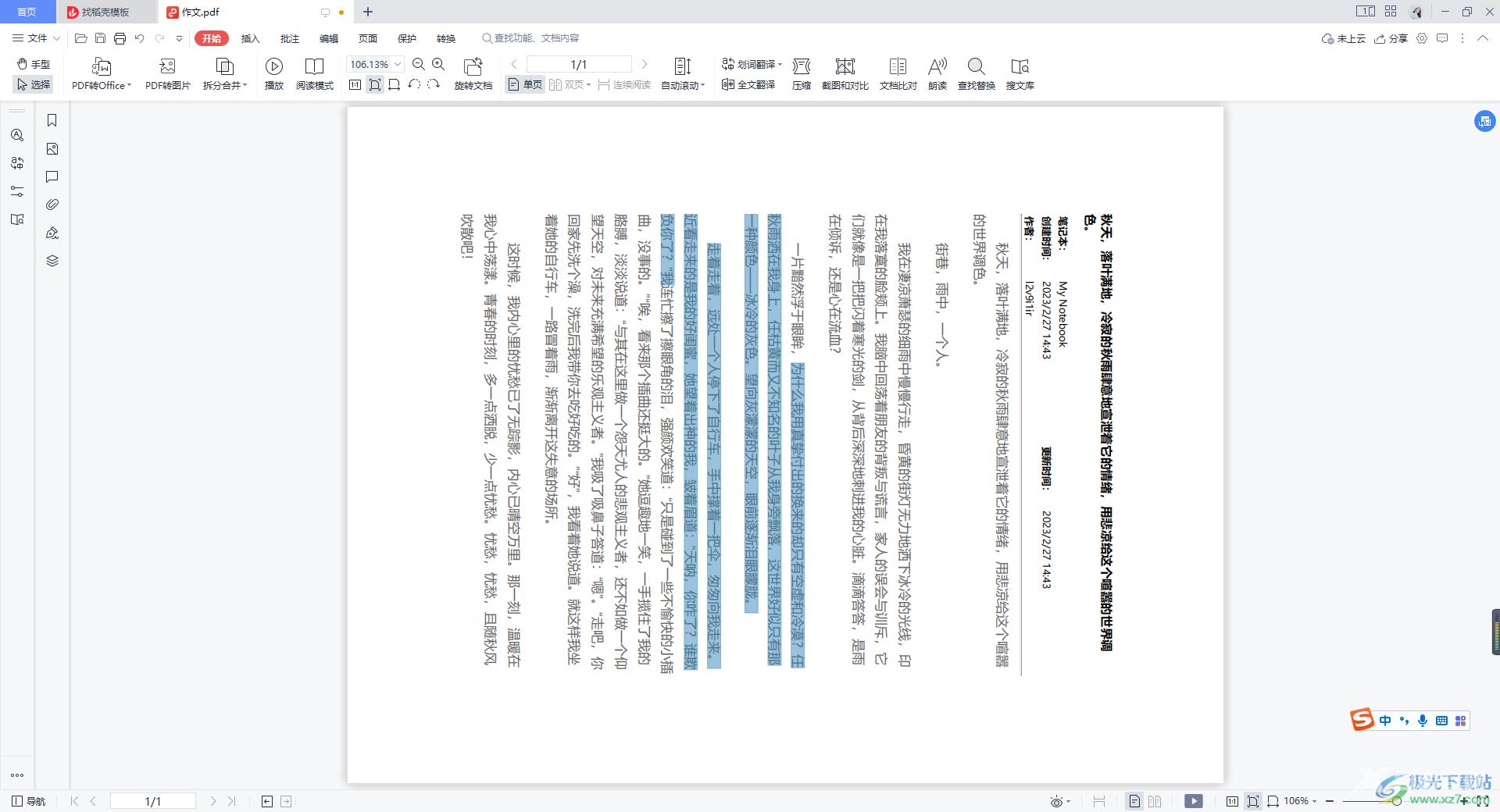
Task: Select fit width view in toolbar
Action: tap(395, 85)
